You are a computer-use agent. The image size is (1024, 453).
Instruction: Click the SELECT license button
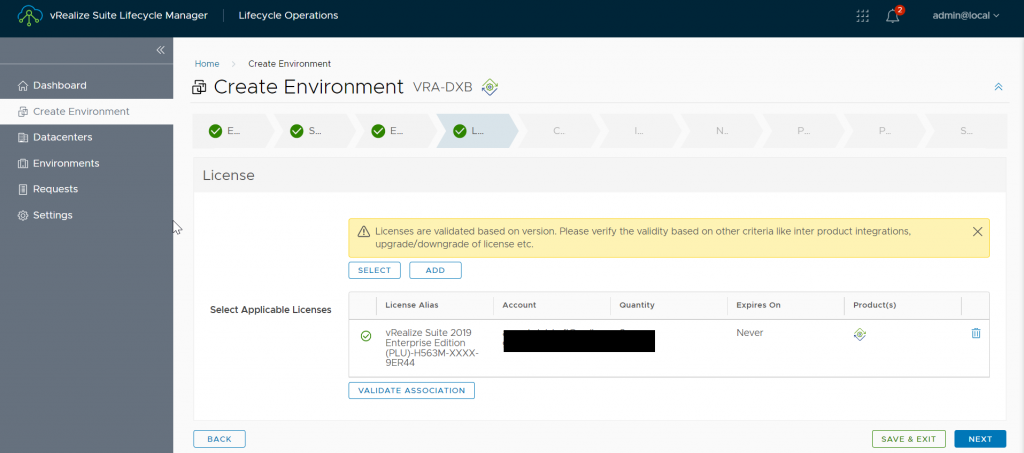click(x=374, y=270)
